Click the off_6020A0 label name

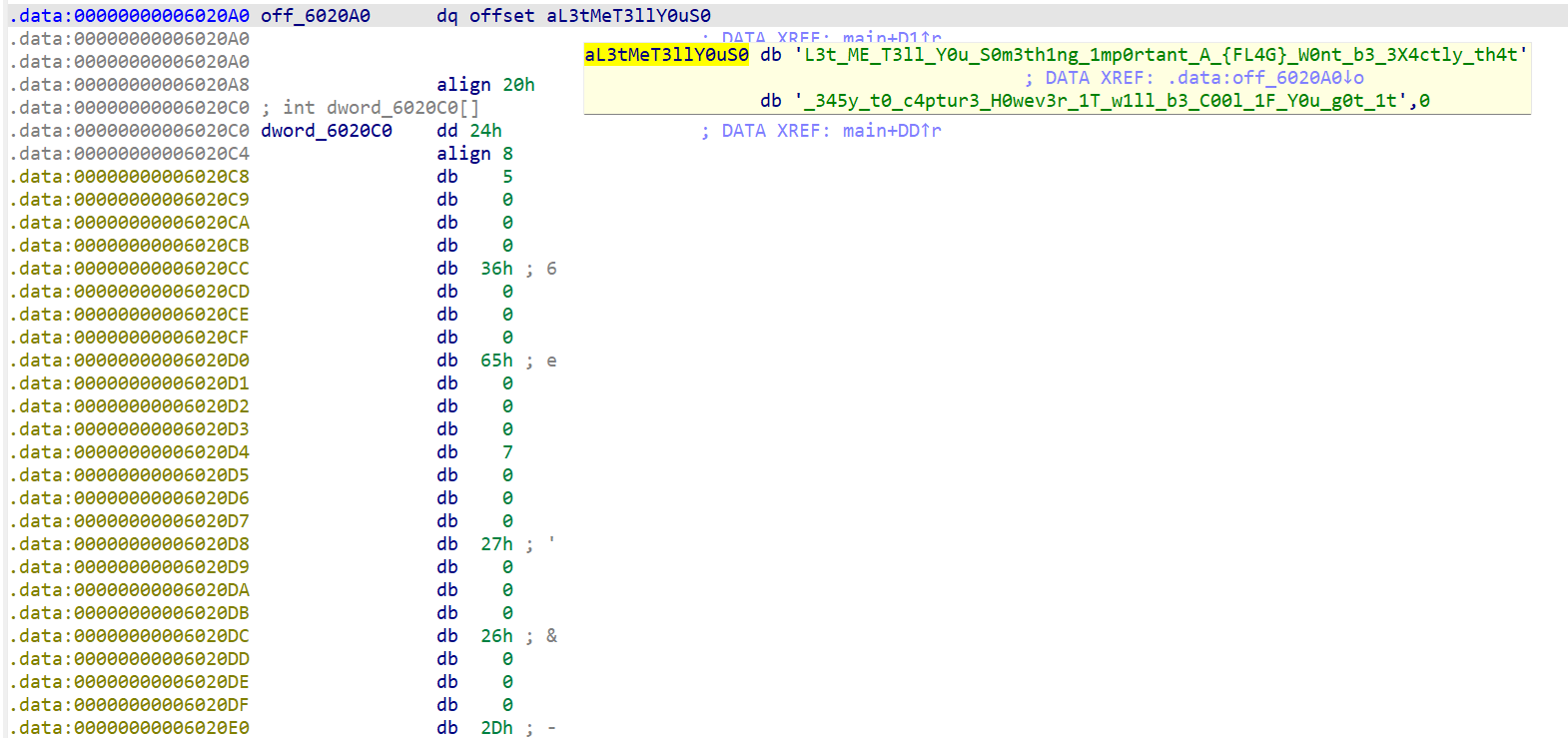click(x=315, y=16)
